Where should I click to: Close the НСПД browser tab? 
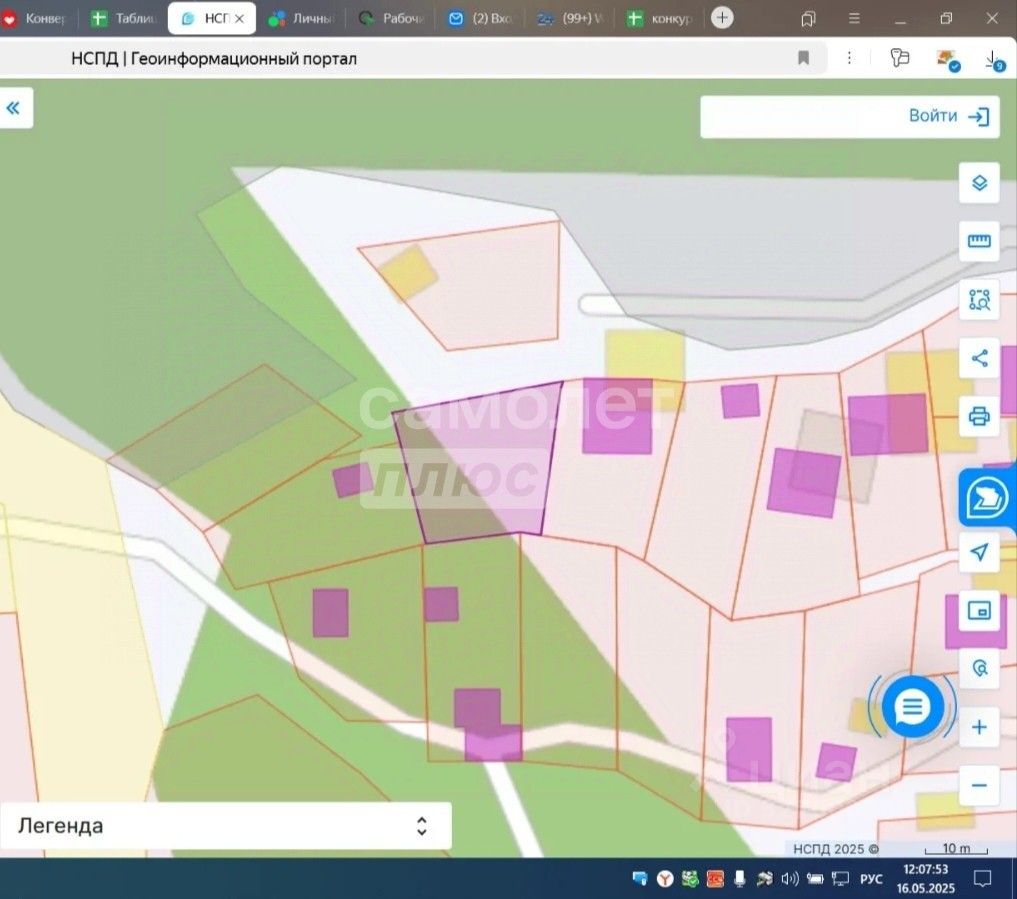239,19
